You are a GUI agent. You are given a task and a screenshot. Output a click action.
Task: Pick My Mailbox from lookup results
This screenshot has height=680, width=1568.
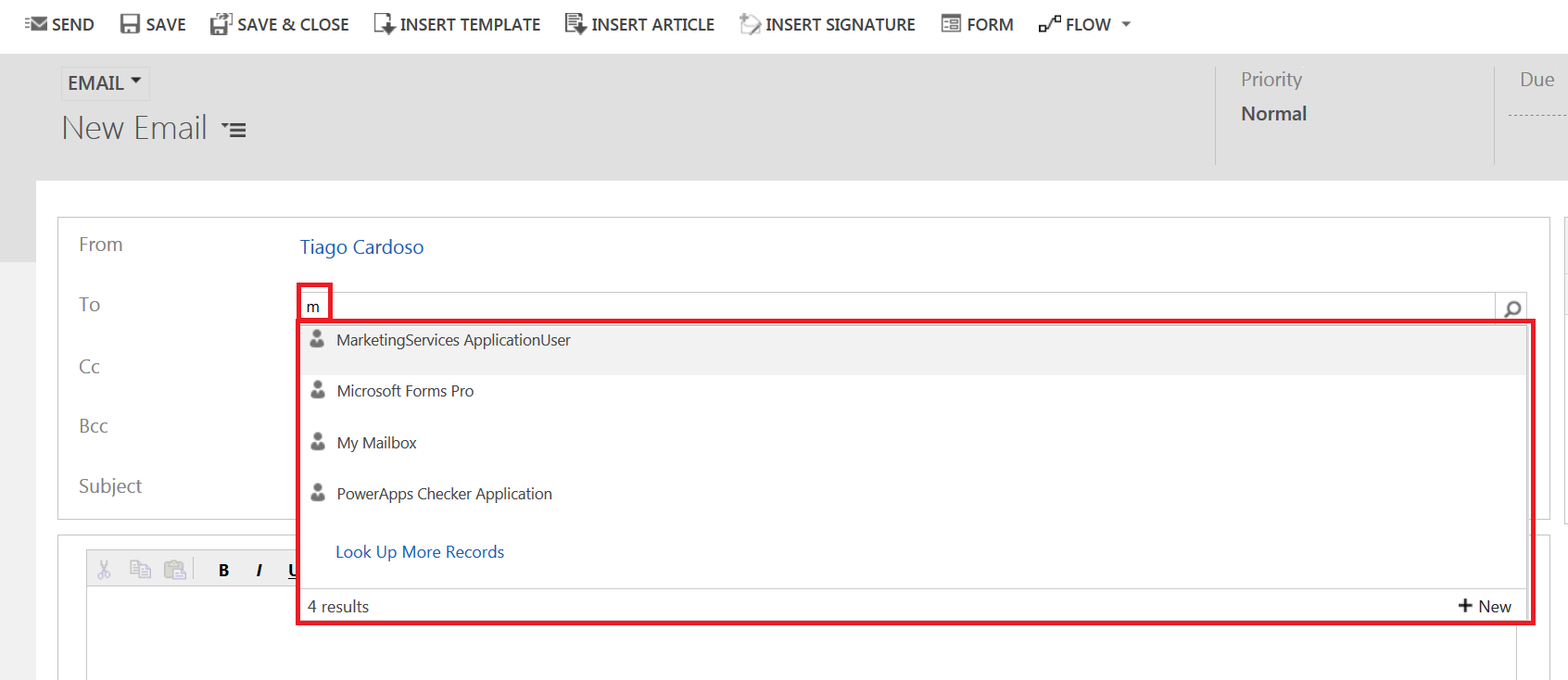tap(376, 443)
